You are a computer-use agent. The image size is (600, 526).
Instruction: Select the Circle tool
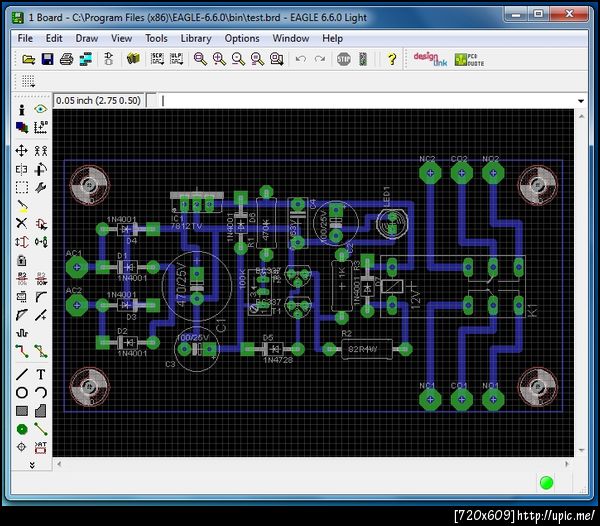tap(22, 392)
